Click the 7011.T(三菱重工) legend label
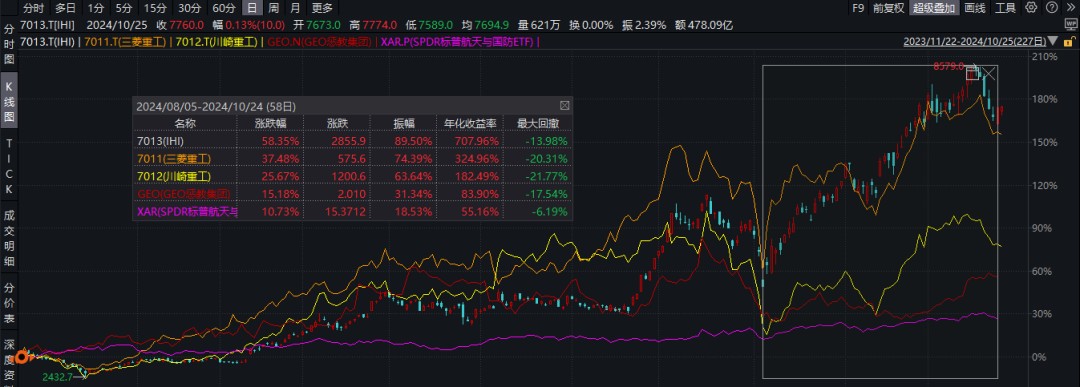 (126, 42)
